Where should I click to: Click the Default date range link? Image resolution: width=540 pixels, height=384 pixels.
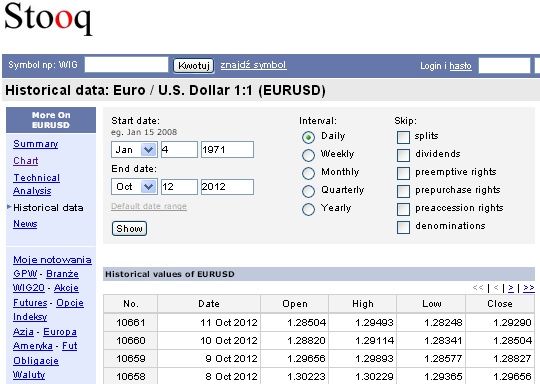[x=149, y=206]
